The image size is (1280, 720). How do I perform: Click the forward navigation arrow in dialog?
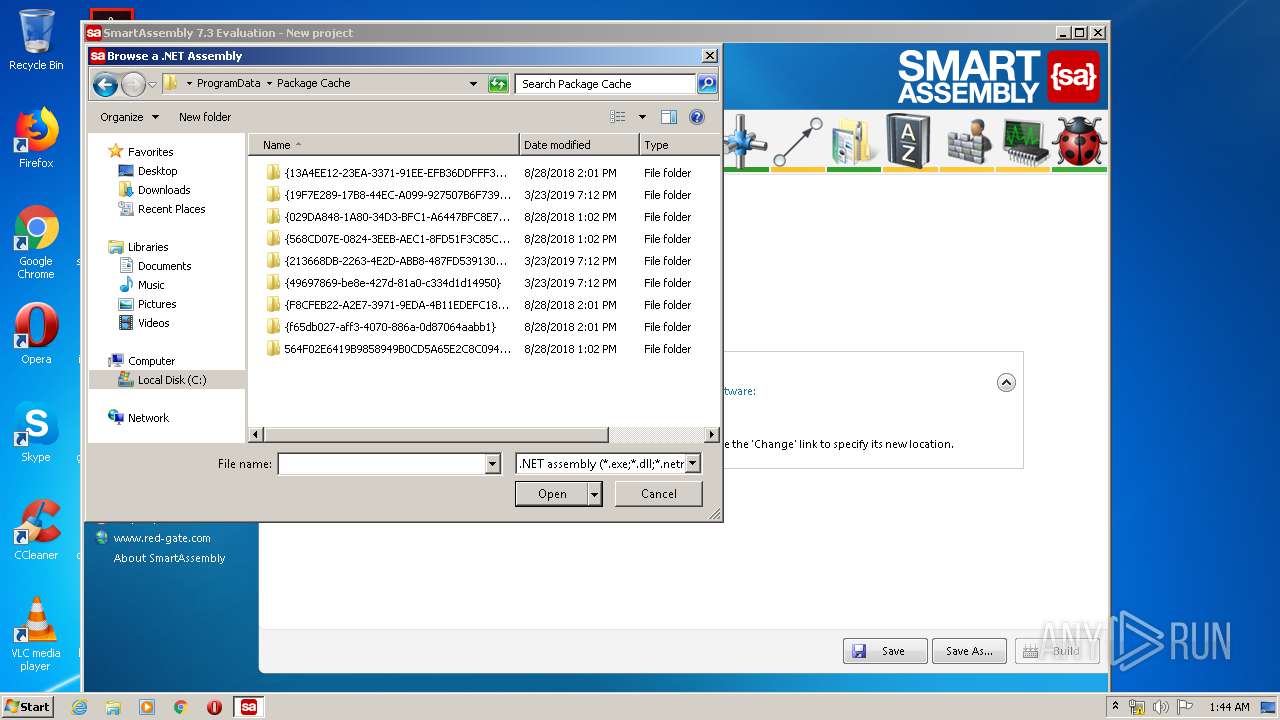[132, 85]
